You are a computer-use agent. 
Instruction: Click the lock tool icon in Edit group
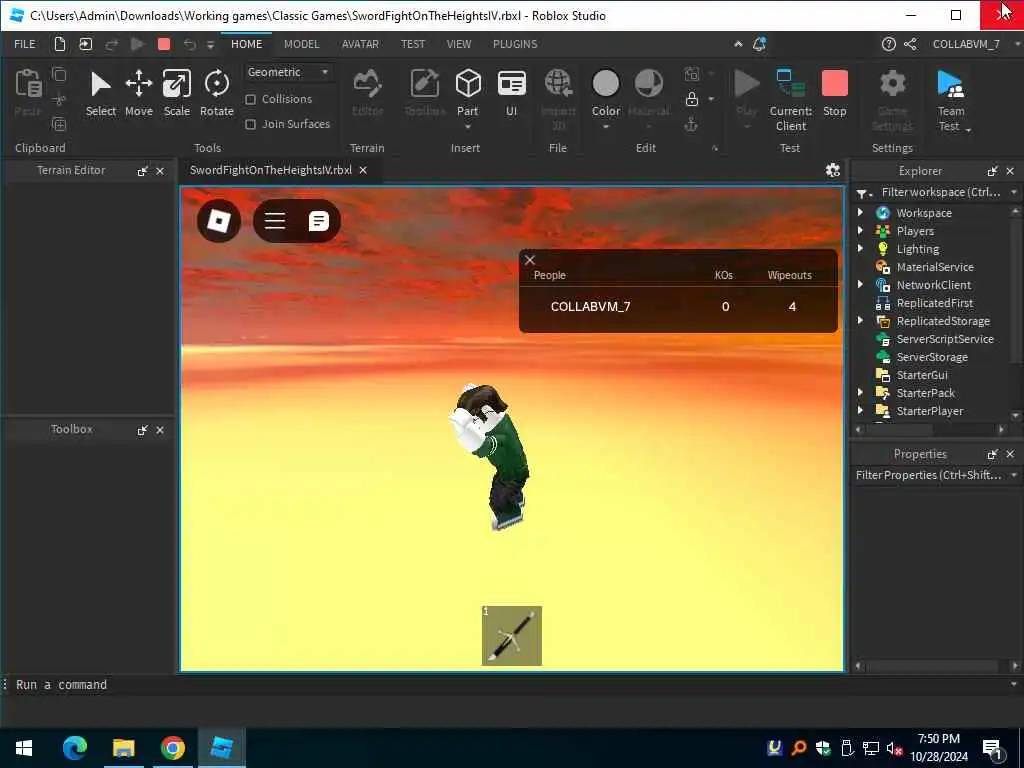692,99
